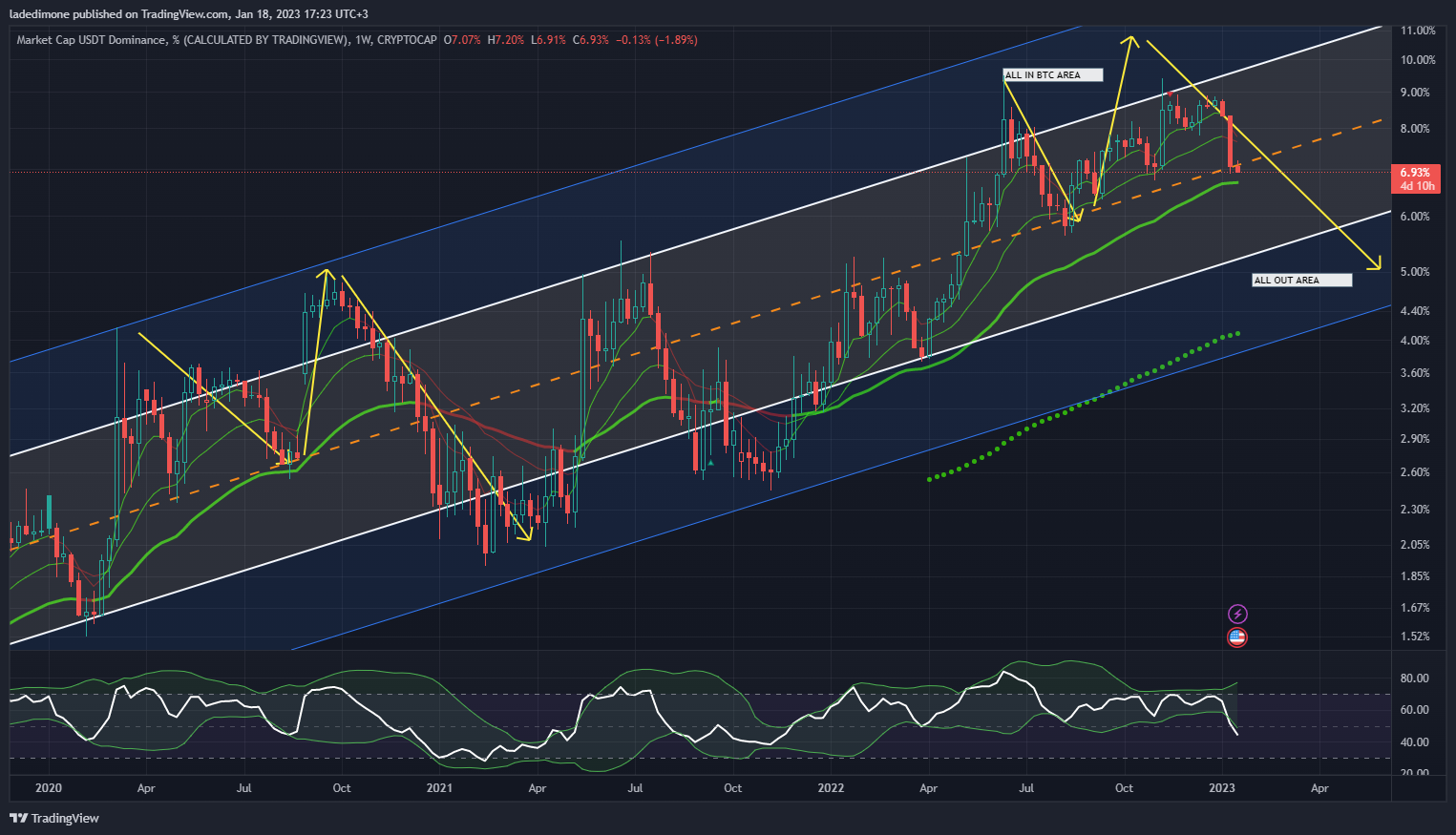Viewport: 1456px width, 835px height.
Task: Click the TradingView logo at bottom left
Action: [x=54, y=818]
